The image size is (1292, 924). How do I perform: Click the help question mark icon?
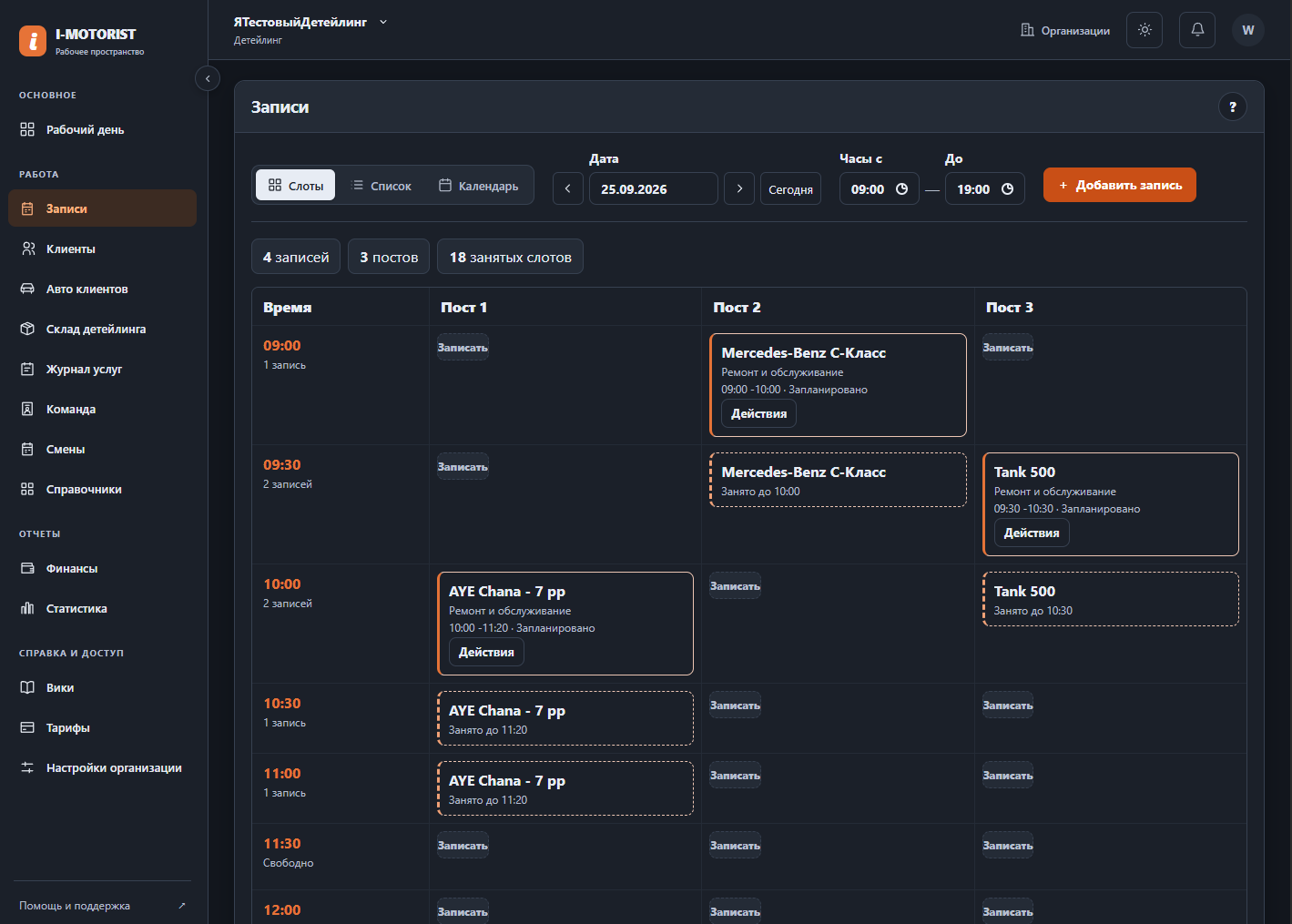click(1233, 107)
